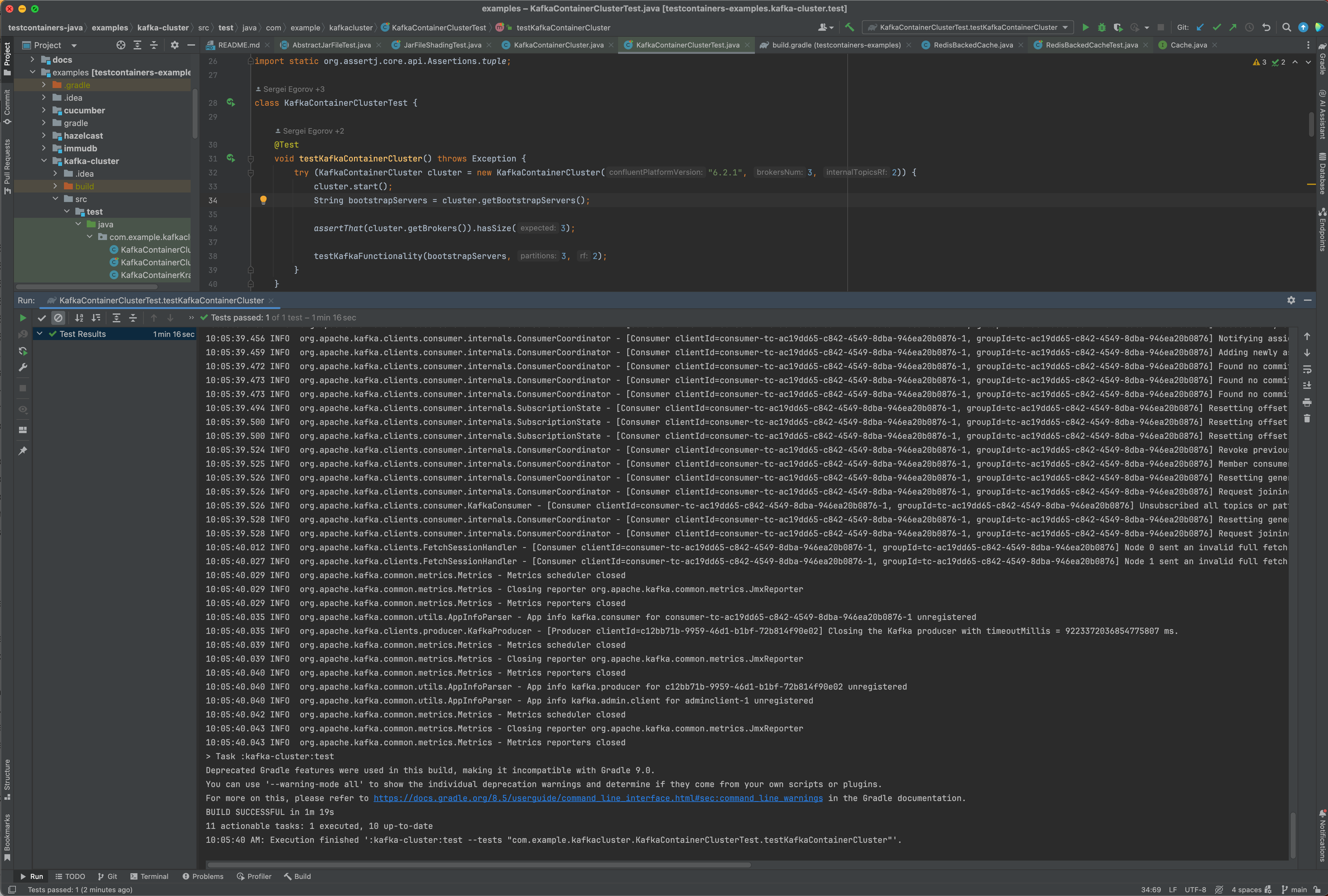Click the Build hammer icon in top toolbar
1328x896 pixels.
click(x=850, y=28)
